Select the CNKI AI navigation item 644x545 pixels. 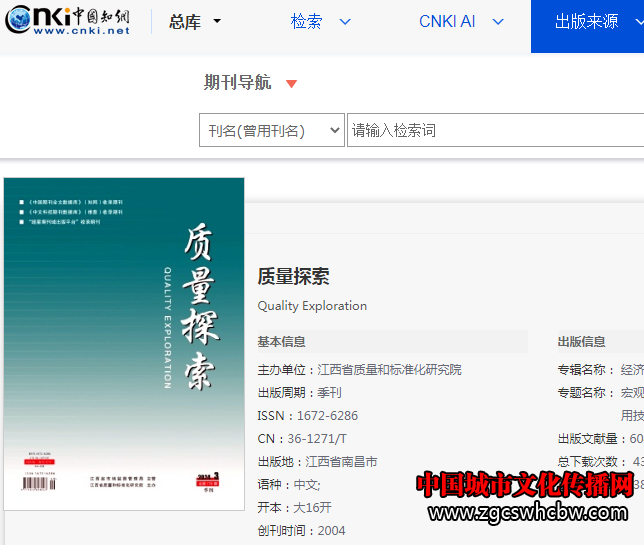pyautogui.click(x=447, y=22)
